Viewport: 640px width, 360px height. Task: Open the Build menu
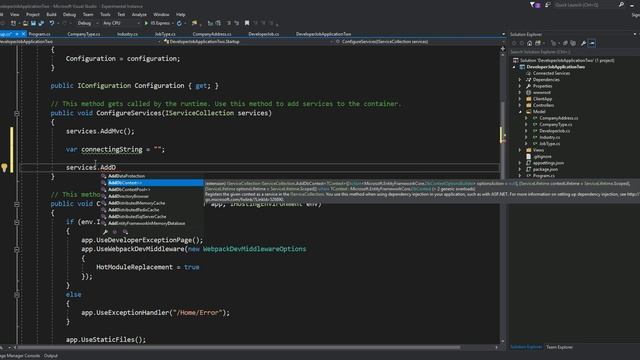coord(51,14)
